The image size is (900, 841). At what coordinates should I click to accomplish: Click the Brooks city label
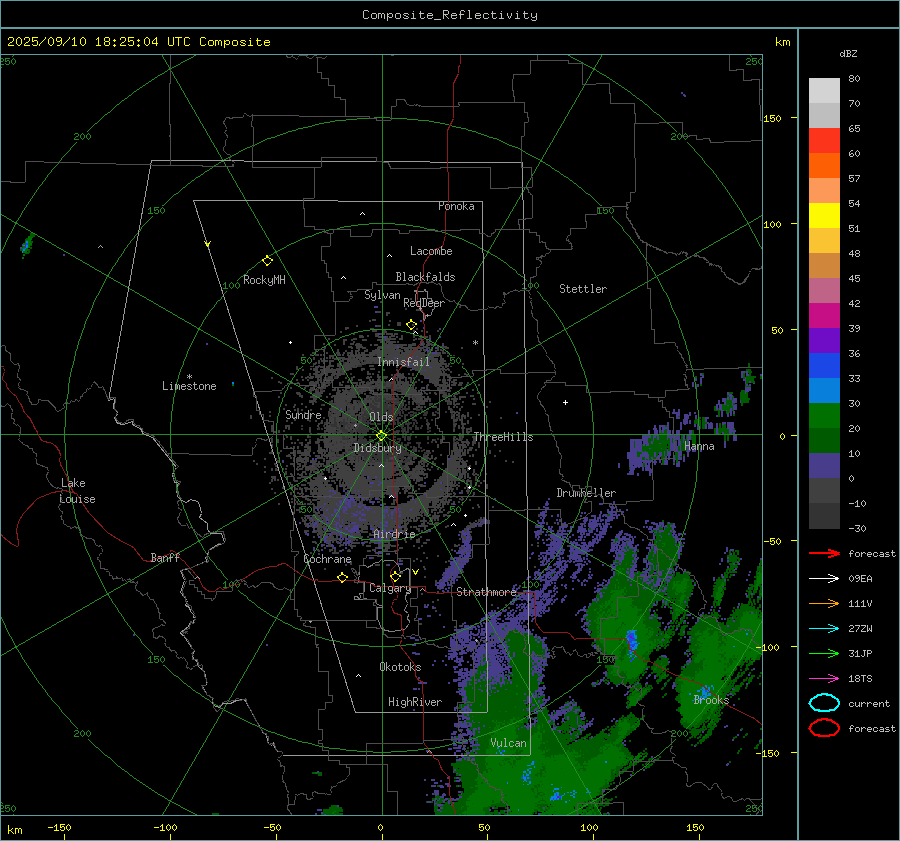[711, 700]
